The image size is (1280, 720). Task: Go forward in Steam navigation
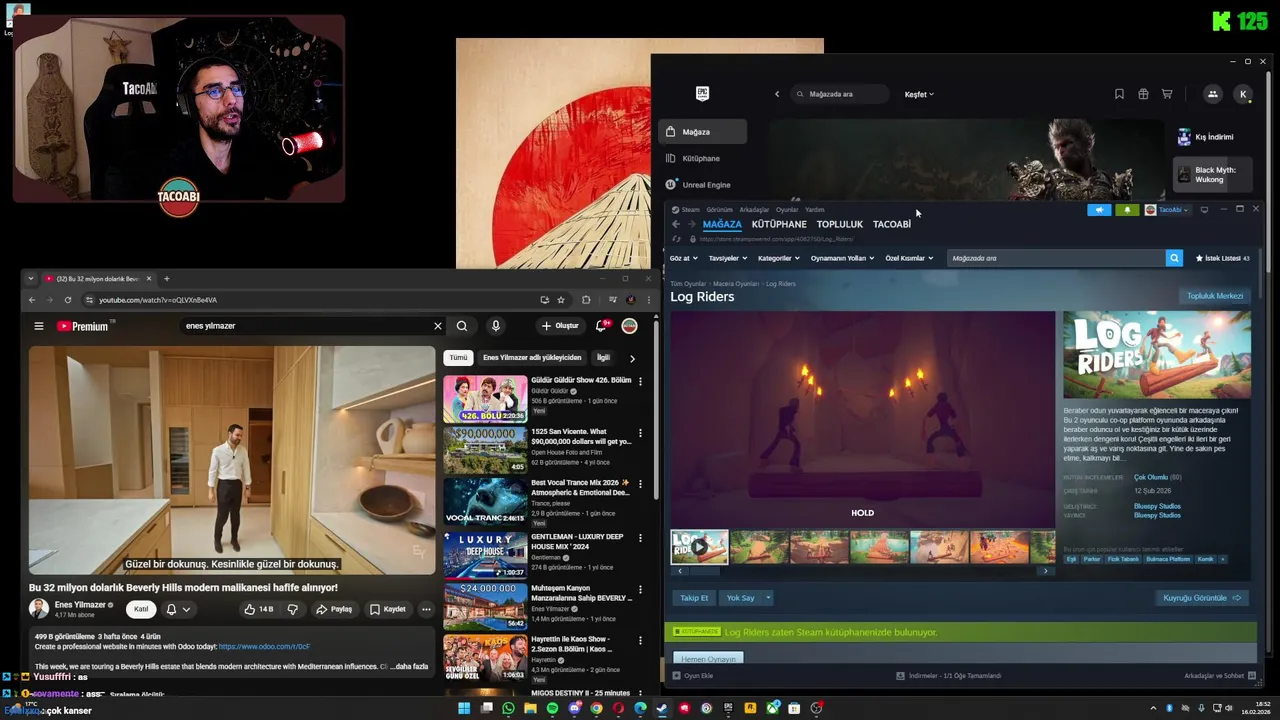(691, 224)
